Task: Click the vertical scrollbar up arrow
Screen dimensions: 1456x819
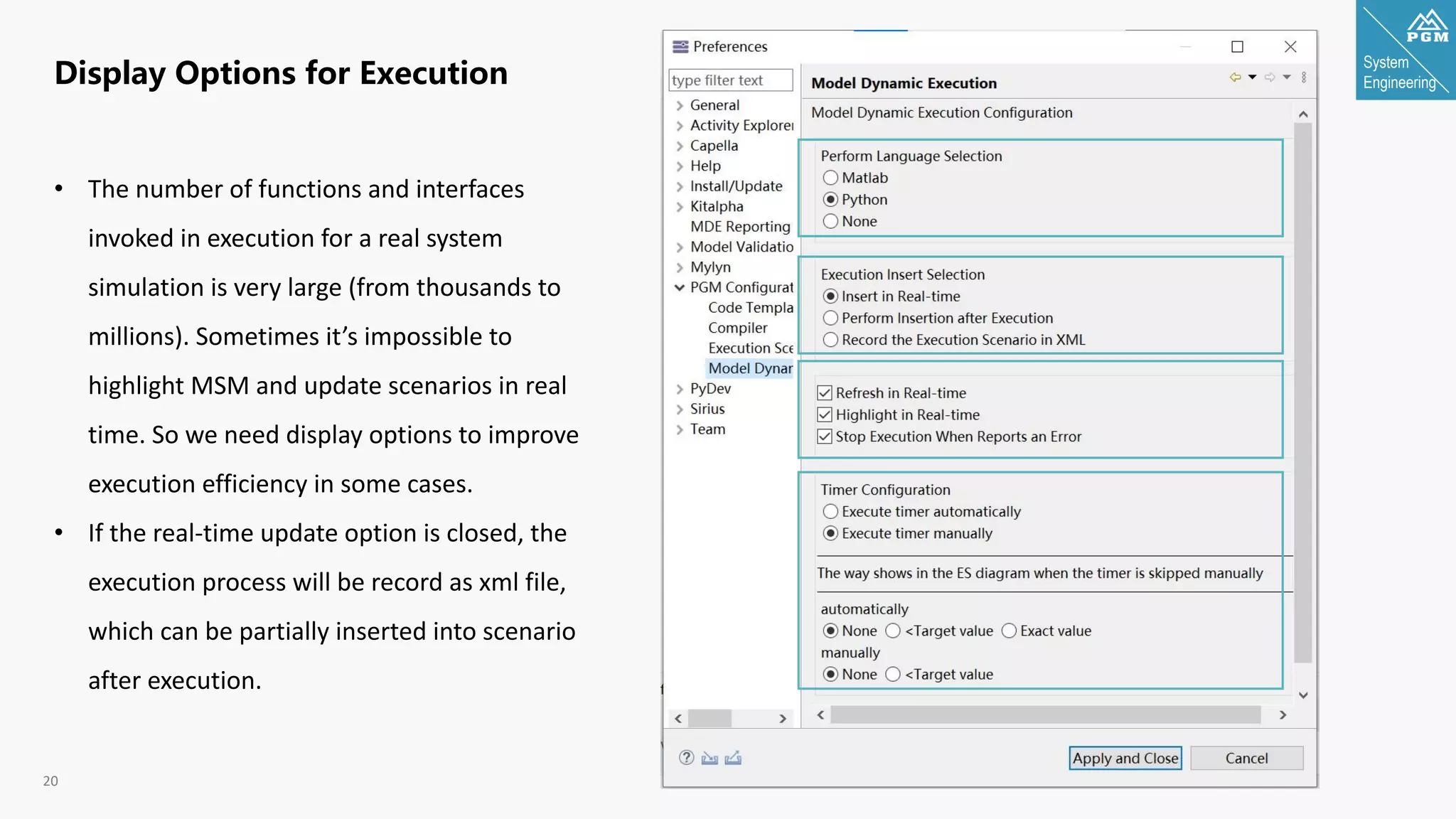Action: point(1302,114)
